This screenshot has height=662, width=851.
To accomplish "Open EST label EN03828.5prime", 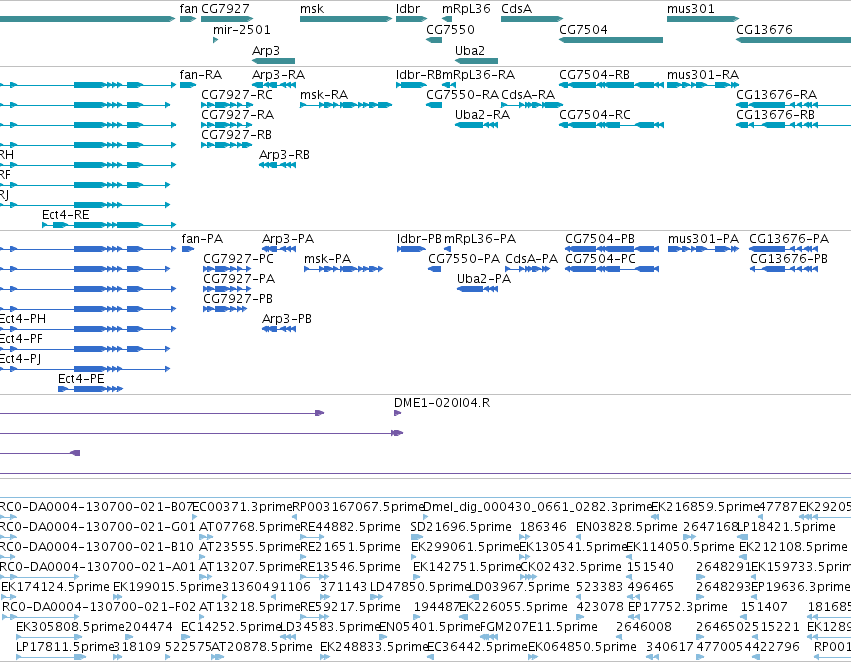I will click(x=627, y=526).
